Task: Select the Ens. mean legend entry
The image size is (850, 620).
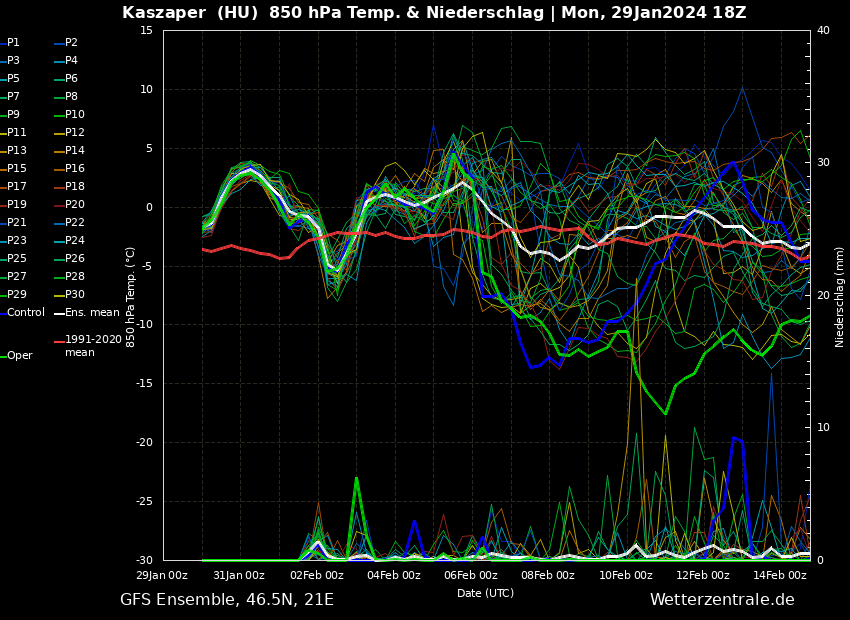Action: 92,313
